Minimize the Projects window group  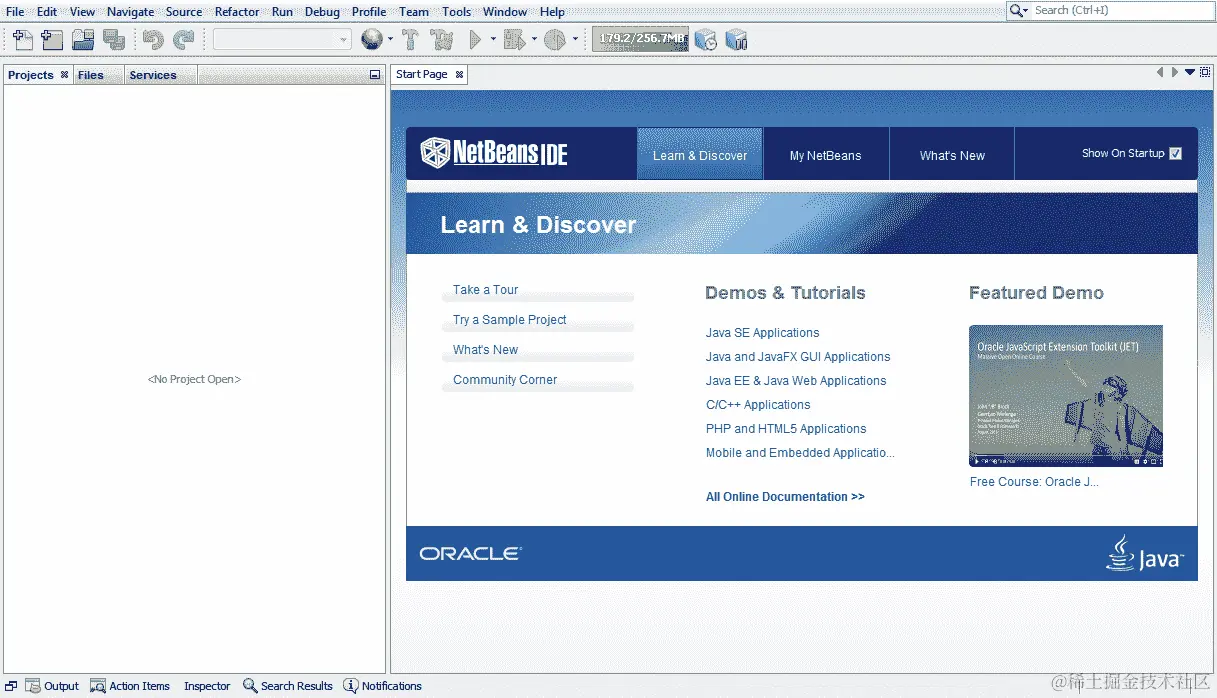coord(375,75)
